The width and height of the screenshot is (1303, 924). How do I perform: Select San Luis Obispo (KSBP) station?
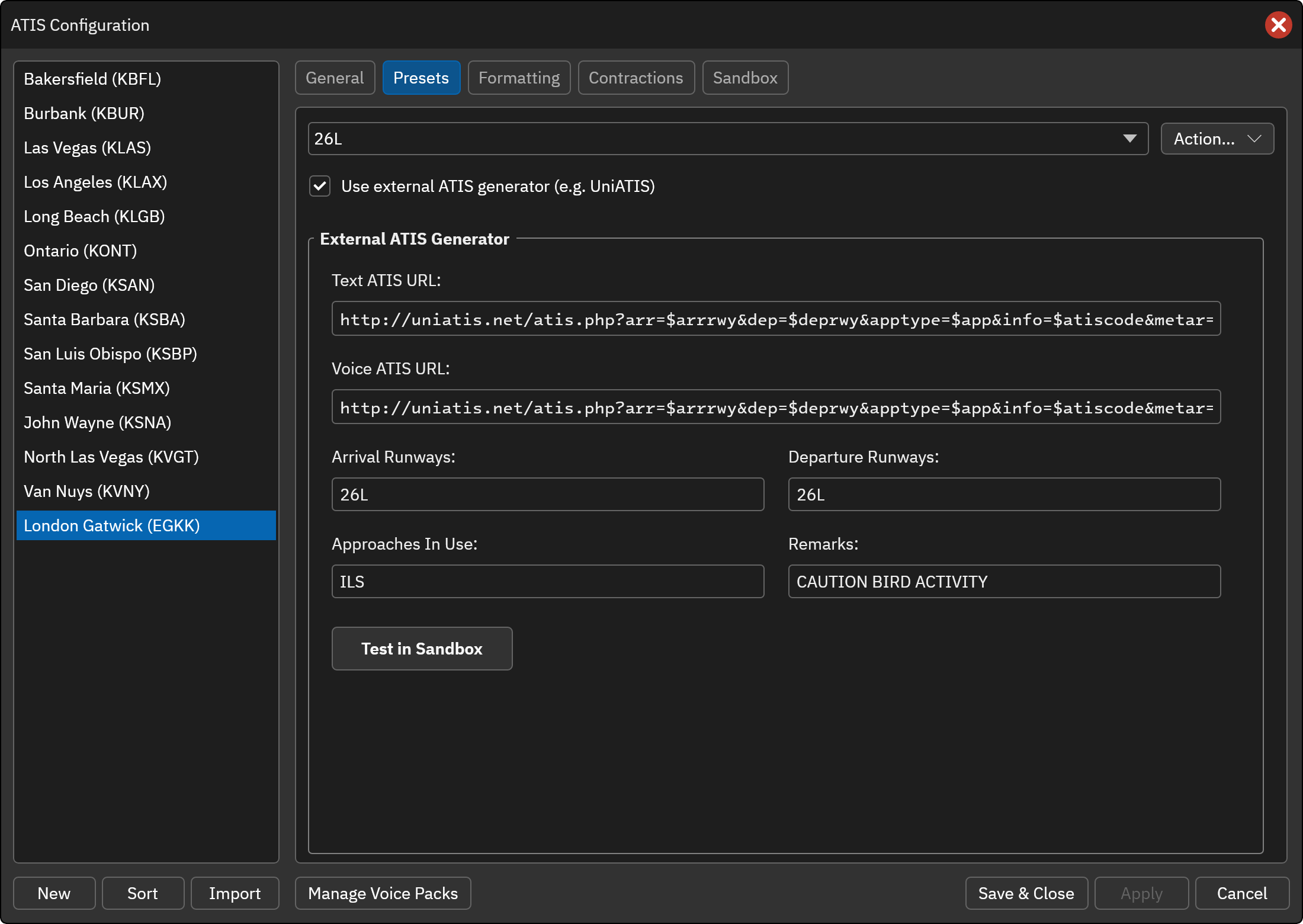(x=146, y=354)
